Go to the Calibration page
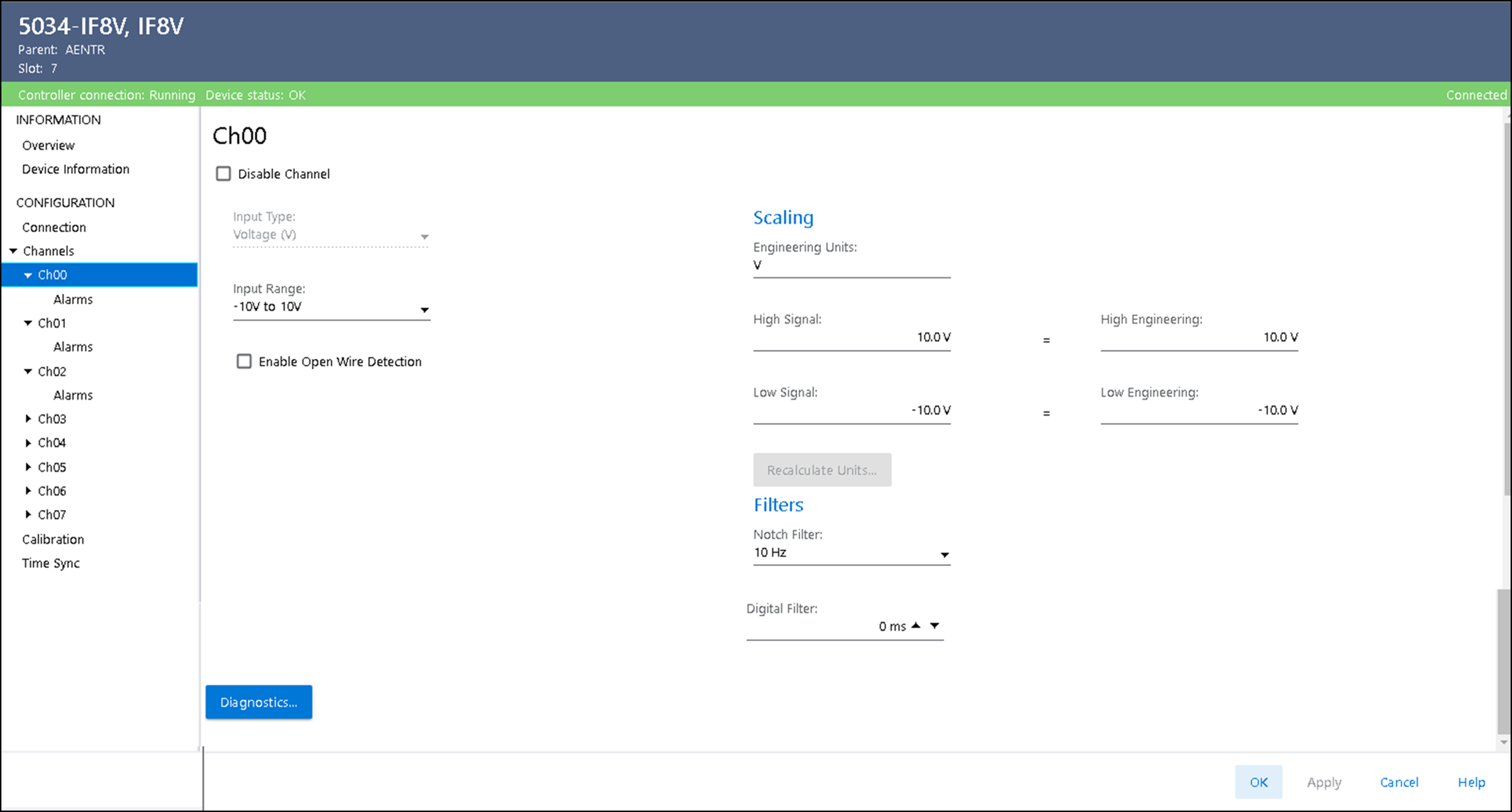Image resolution: width=1512 pixels, height=812 pixels. pos(53,539)
